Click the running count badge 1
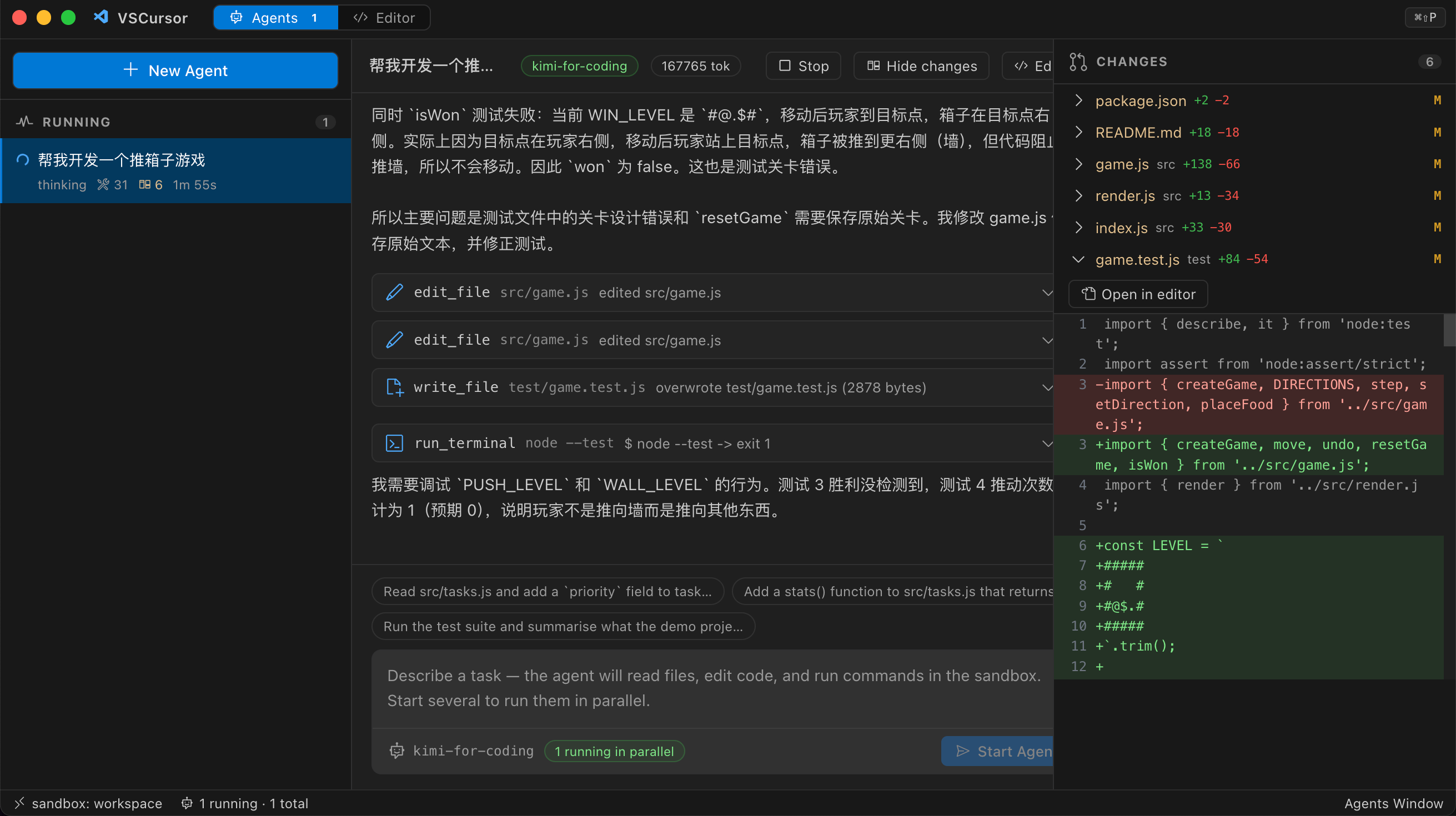 click(325, 122)
